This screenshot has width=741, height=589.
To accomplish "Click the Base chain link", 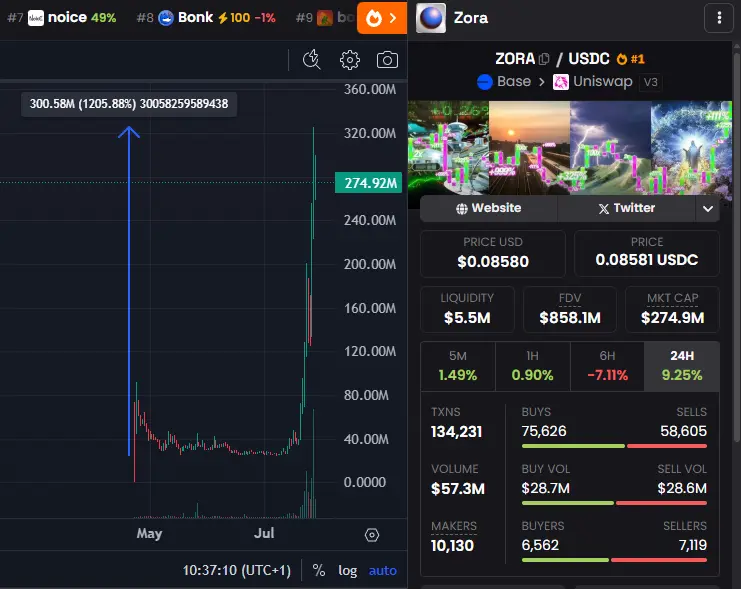I will click(504, 82).
